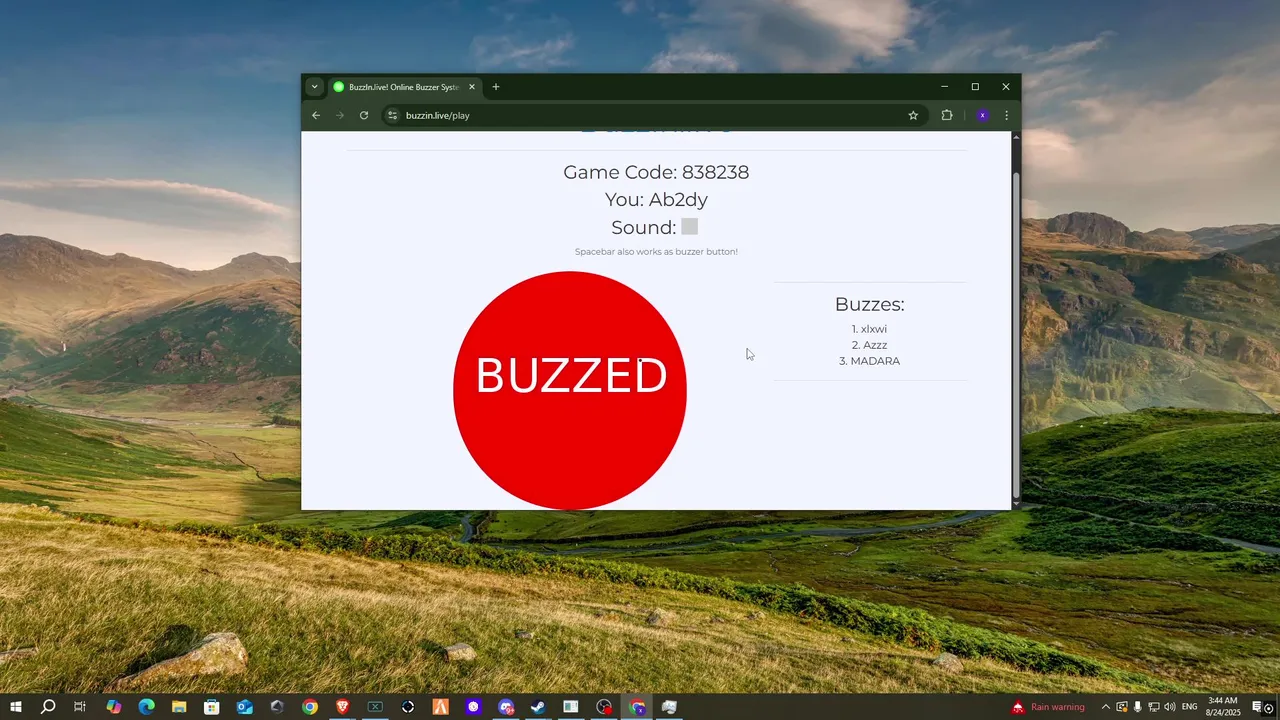Open the Windows Start menu

click(15, 707)
